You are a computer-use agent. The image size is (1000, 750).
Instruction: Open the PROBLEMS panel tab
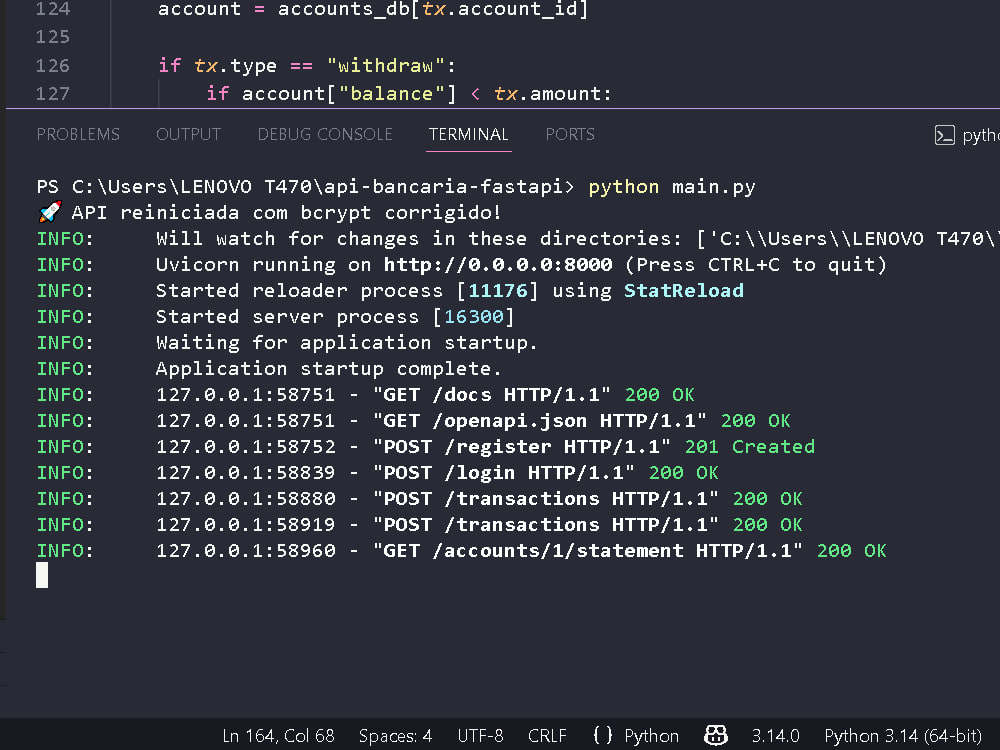78,134
